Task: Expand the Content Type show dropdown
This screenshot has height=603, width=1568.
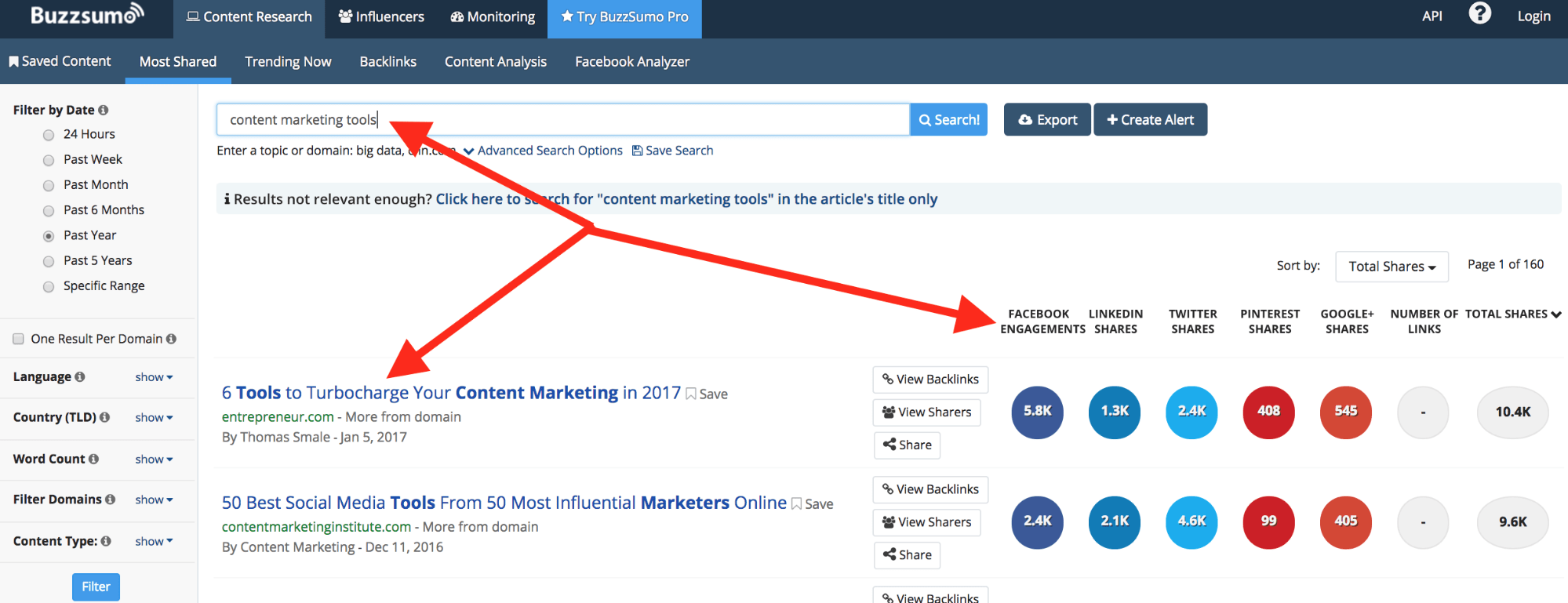Action: click(x=154, y=541)
